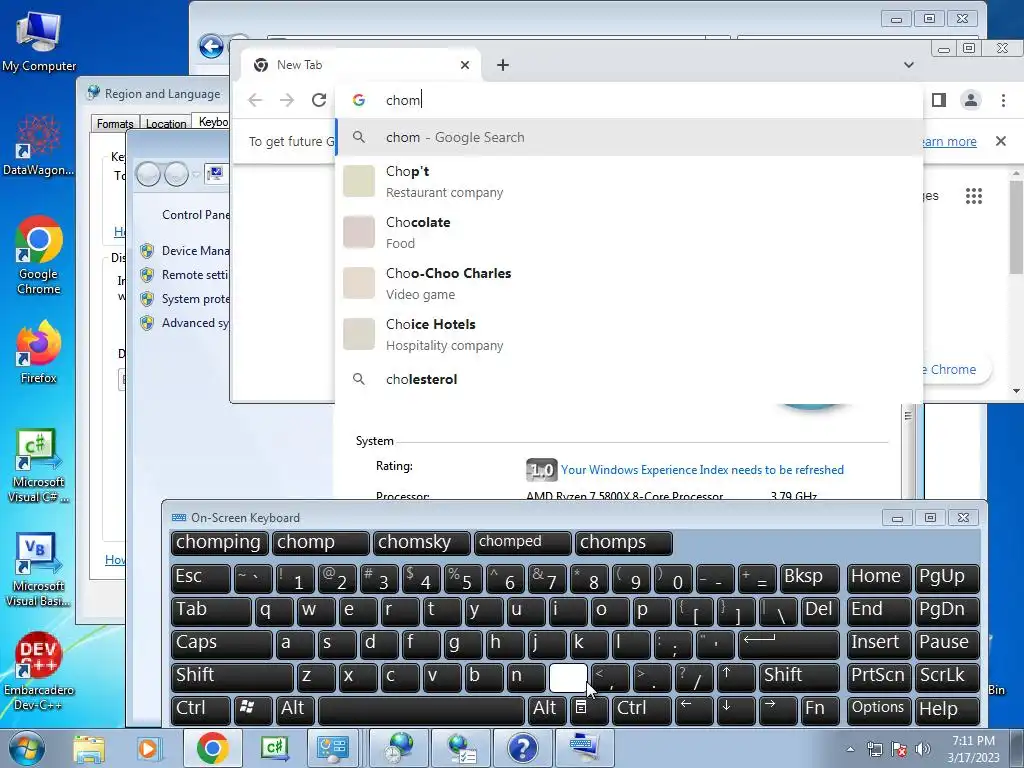Click the volume speaker tray icon

tap(922, 748)
